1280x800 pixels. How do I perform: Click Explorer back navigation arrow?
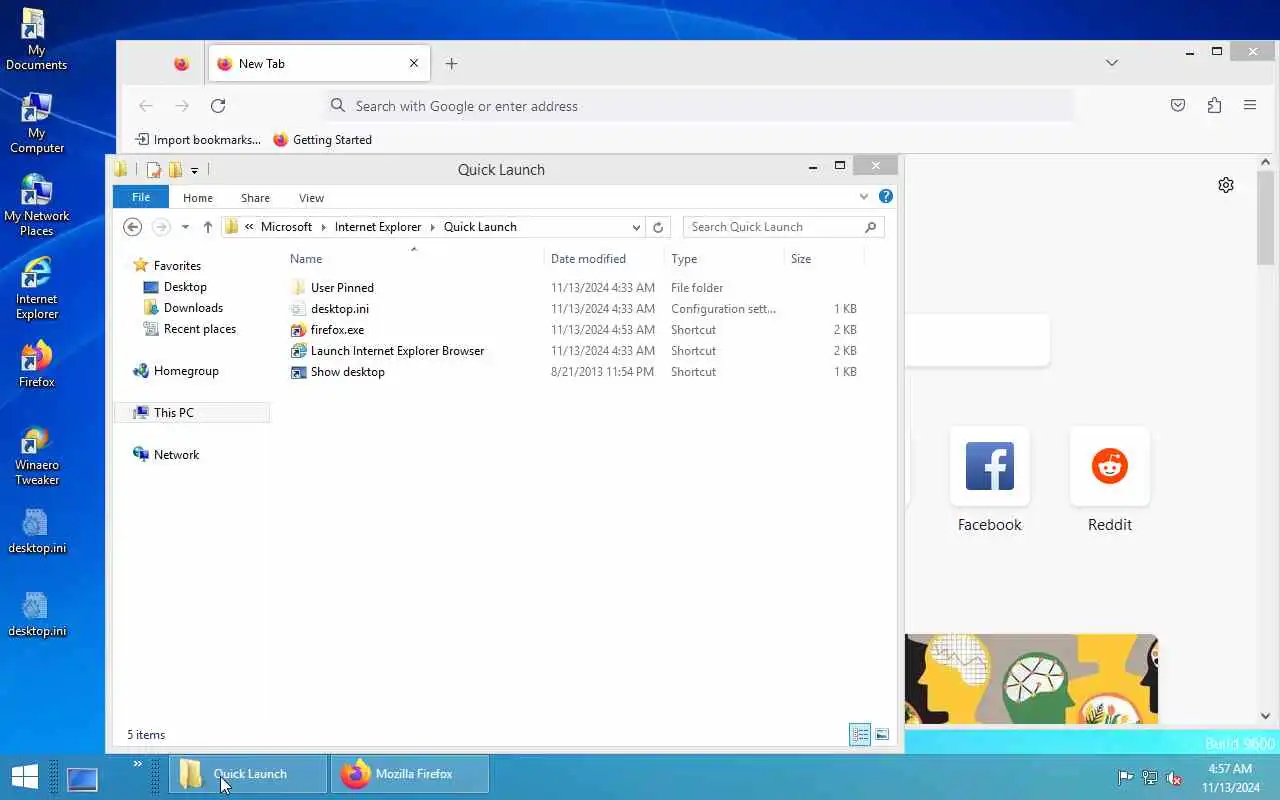coord(132,227)
